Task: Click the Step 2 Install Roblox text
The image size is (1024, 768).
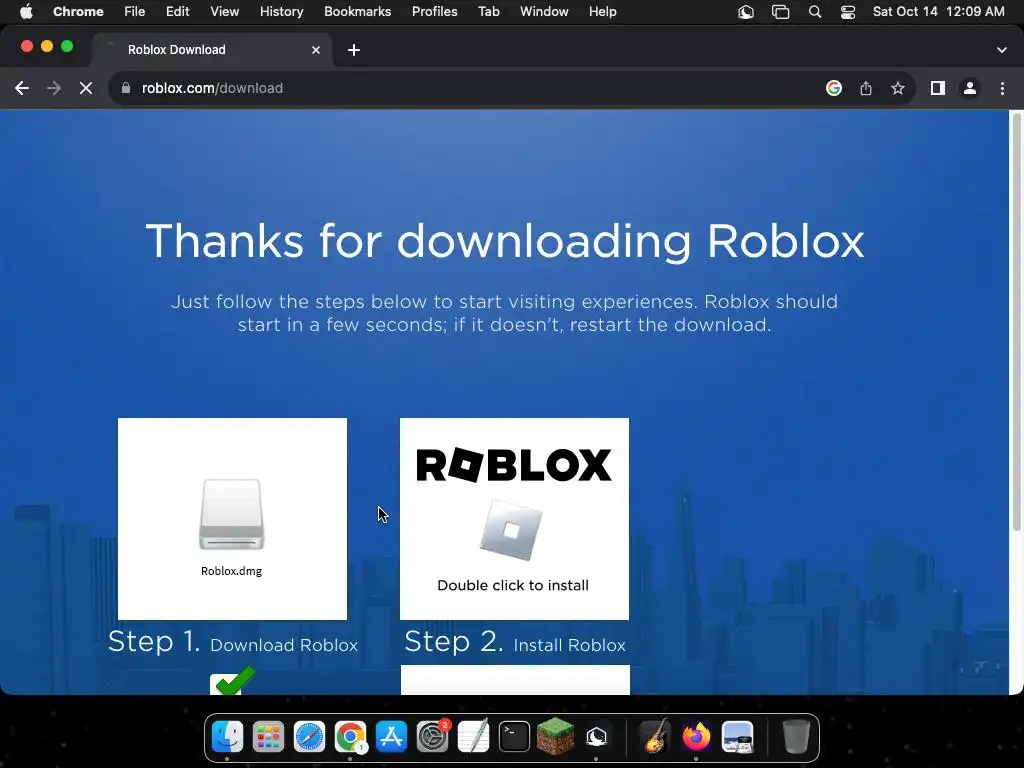Action: coord(515,643)
